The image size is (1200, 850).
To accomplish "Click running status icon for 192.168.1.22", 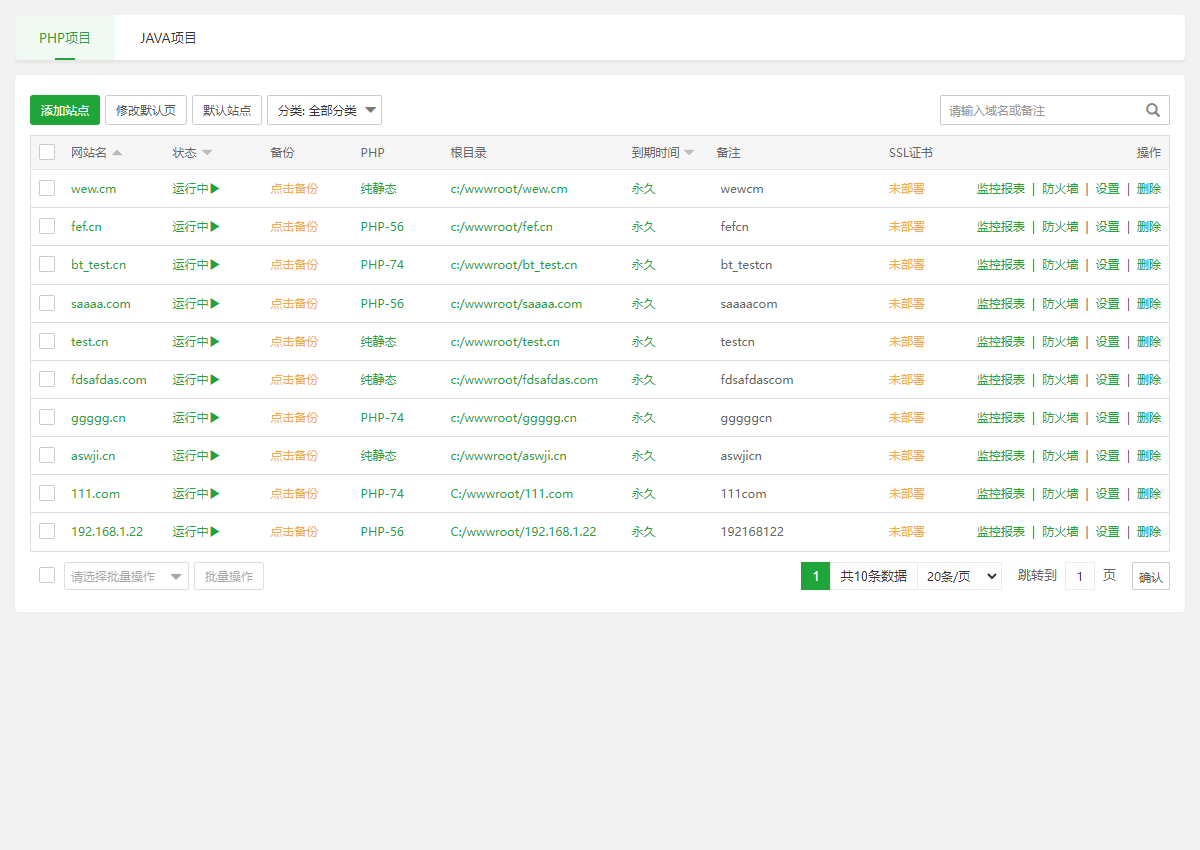I will [215, 531].
